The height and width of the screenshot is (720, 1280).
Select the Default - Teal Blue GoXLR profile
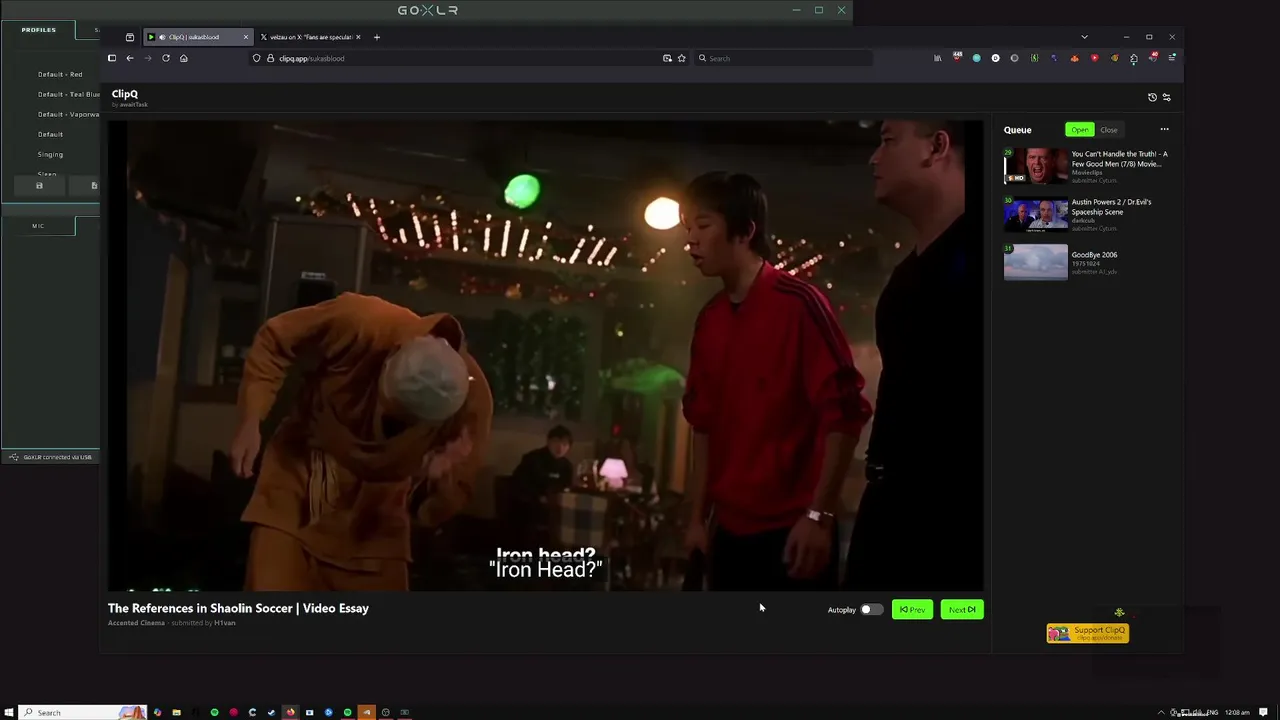coord(68,94)
